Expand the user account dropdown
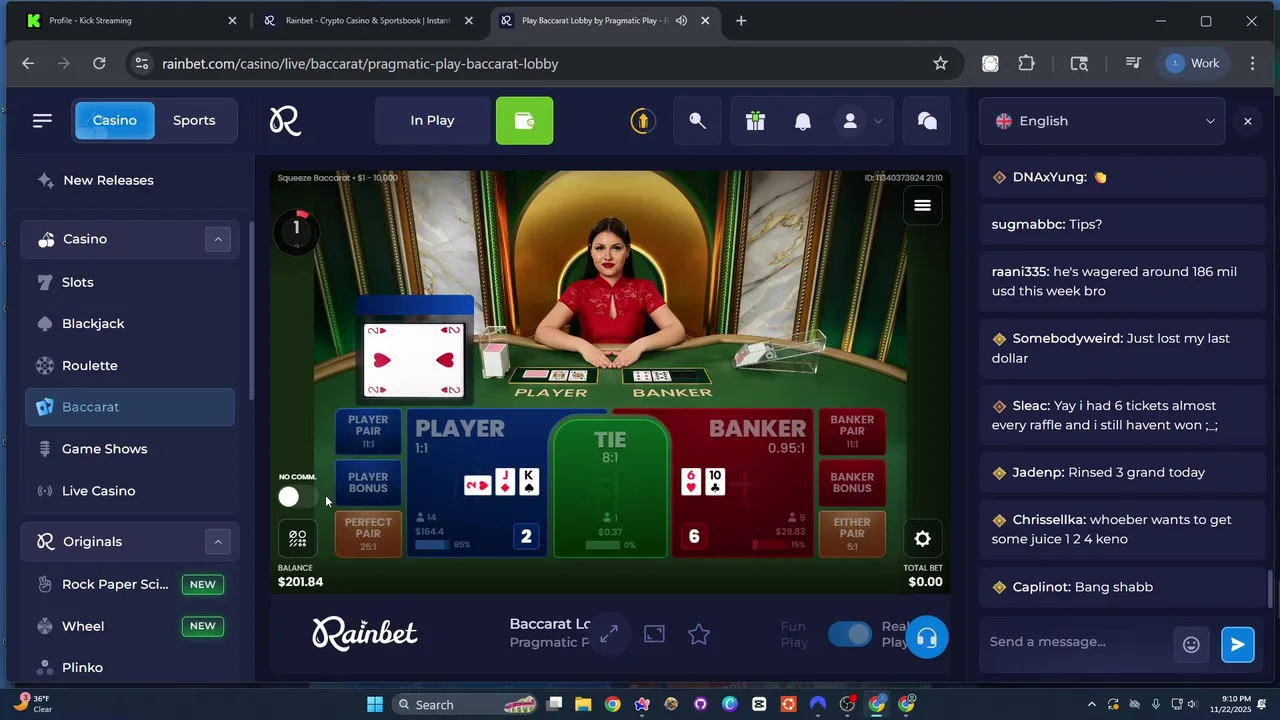Screen dimensions: 1280x720 (878, 121)
